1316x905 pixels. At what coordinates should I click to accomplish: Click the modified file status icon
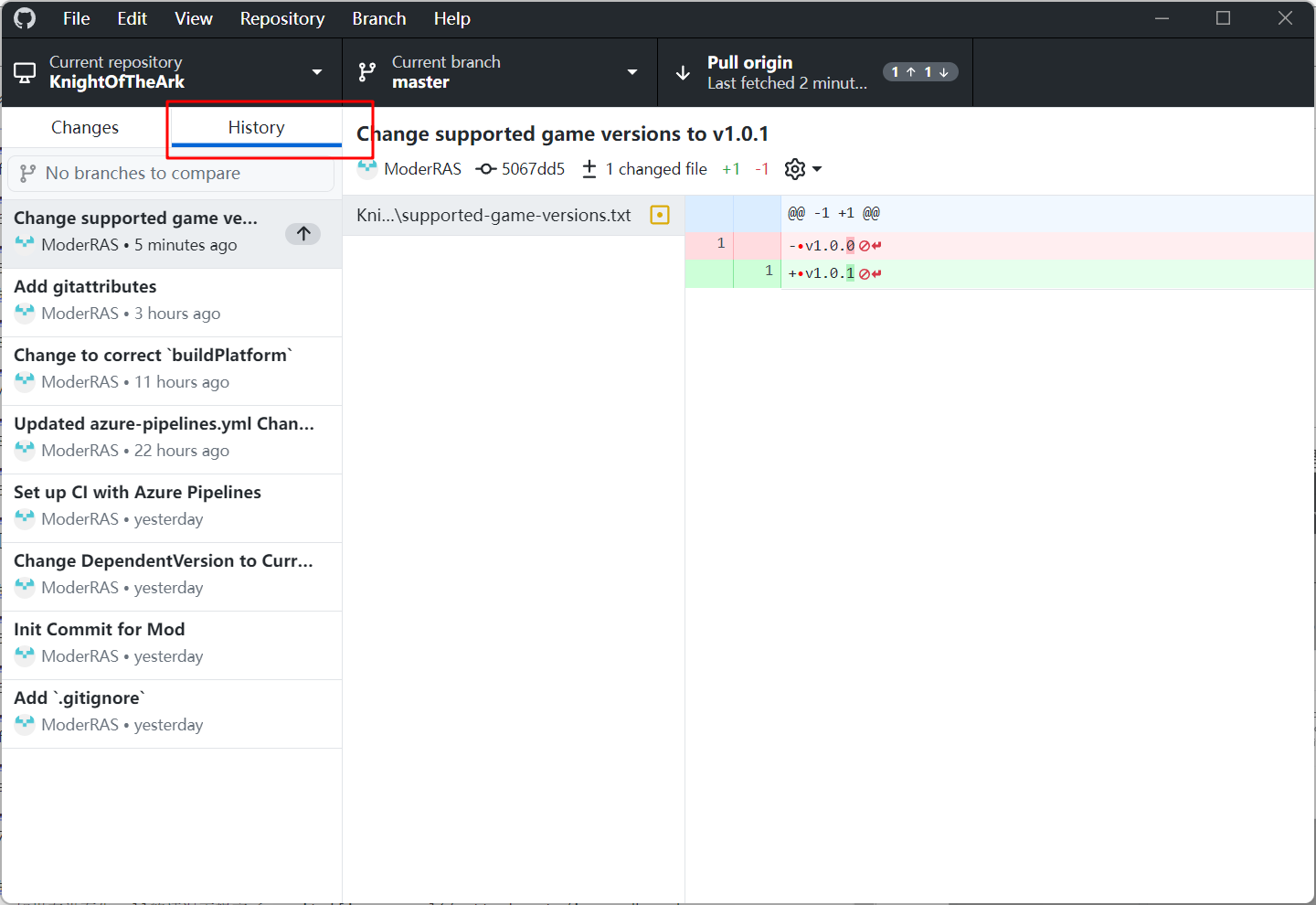659,215
